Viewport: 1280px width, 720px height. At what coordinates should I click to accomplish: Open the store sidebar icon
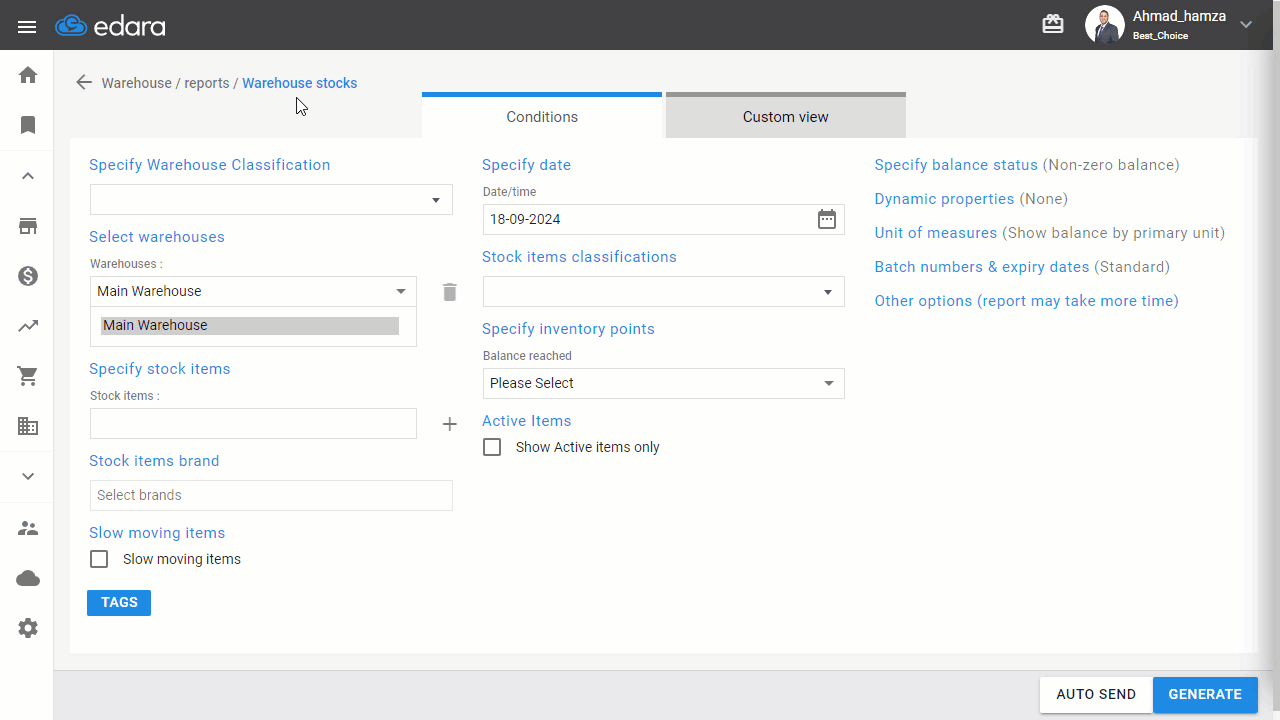point(28,226)
